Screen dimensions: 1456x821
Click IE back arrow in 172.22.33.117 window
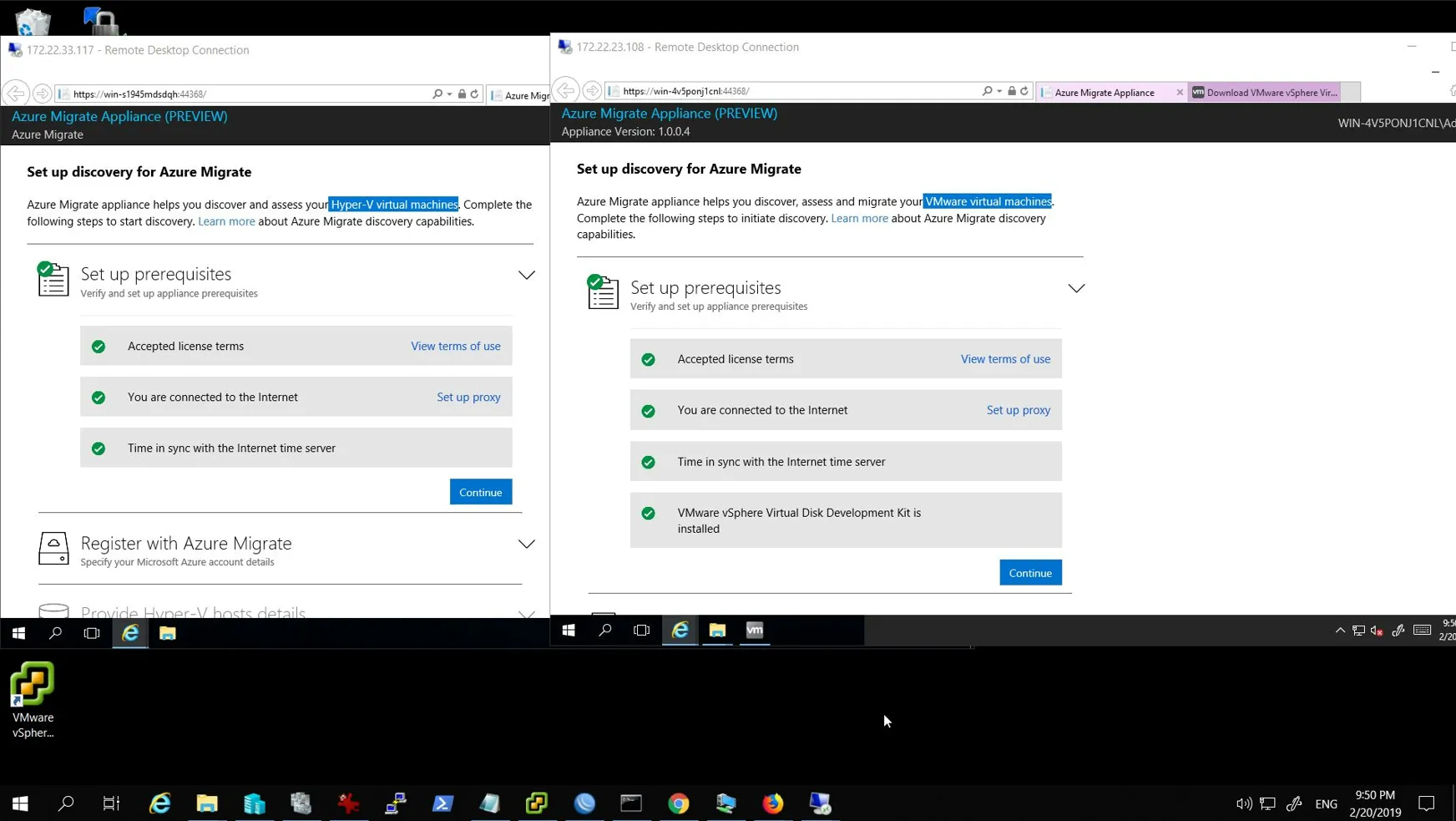point(16,94)
